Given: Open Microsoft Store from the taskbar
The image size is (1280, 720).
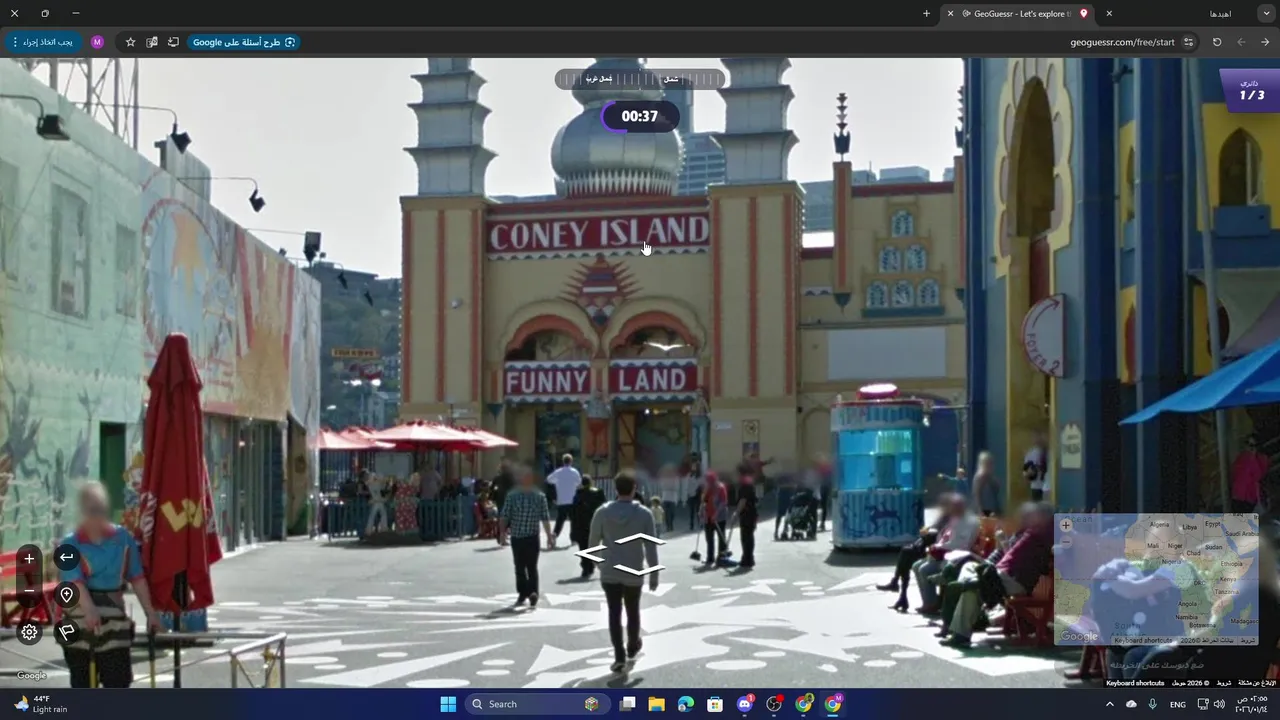Looking at the screenshot, I should coord(715,704).
